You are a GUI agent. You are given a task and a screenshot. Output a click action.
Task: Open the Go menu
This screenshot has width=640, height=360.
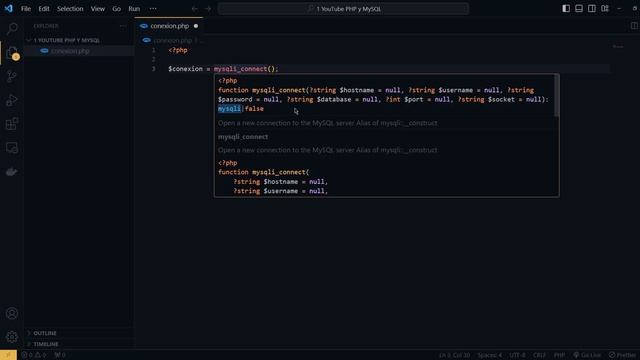coord(116,9)
